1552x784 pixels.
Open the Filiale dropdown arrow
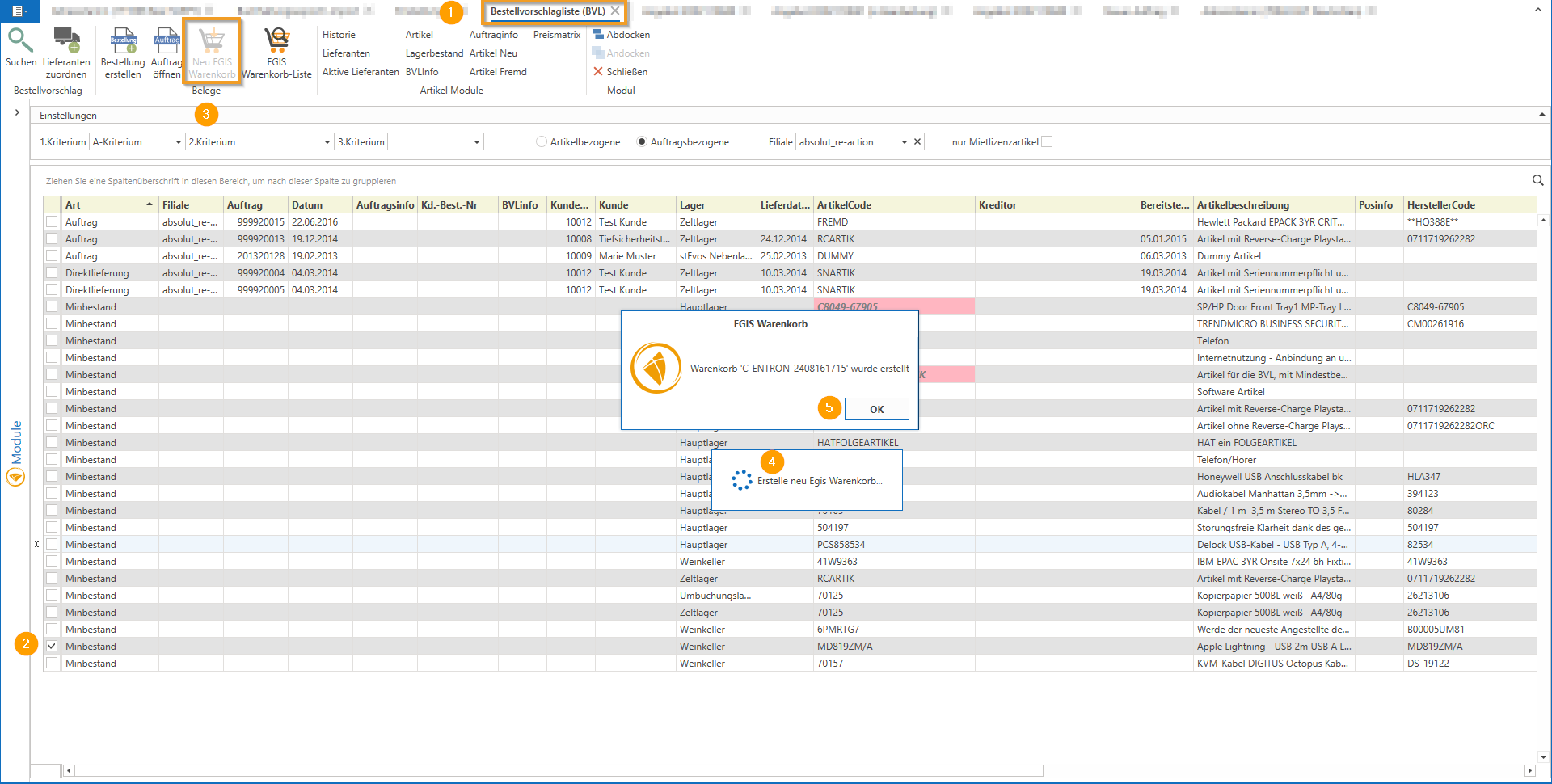904,142
